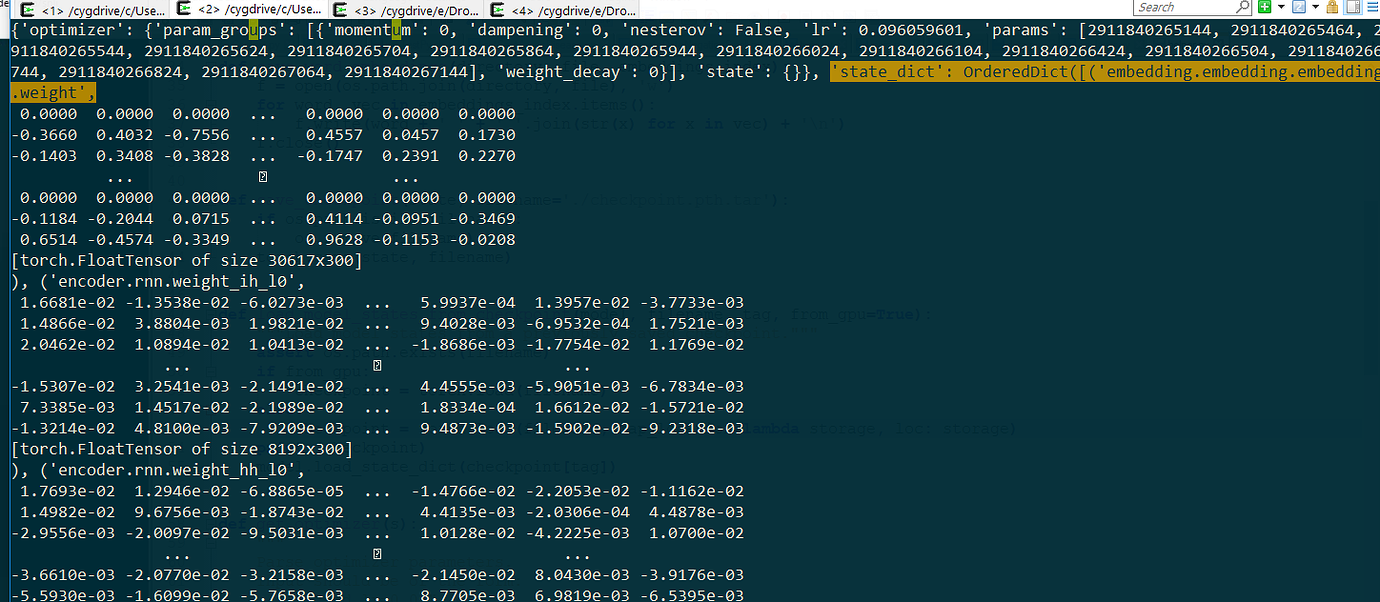Toggle the split pane view icon

click(1351, 8)
